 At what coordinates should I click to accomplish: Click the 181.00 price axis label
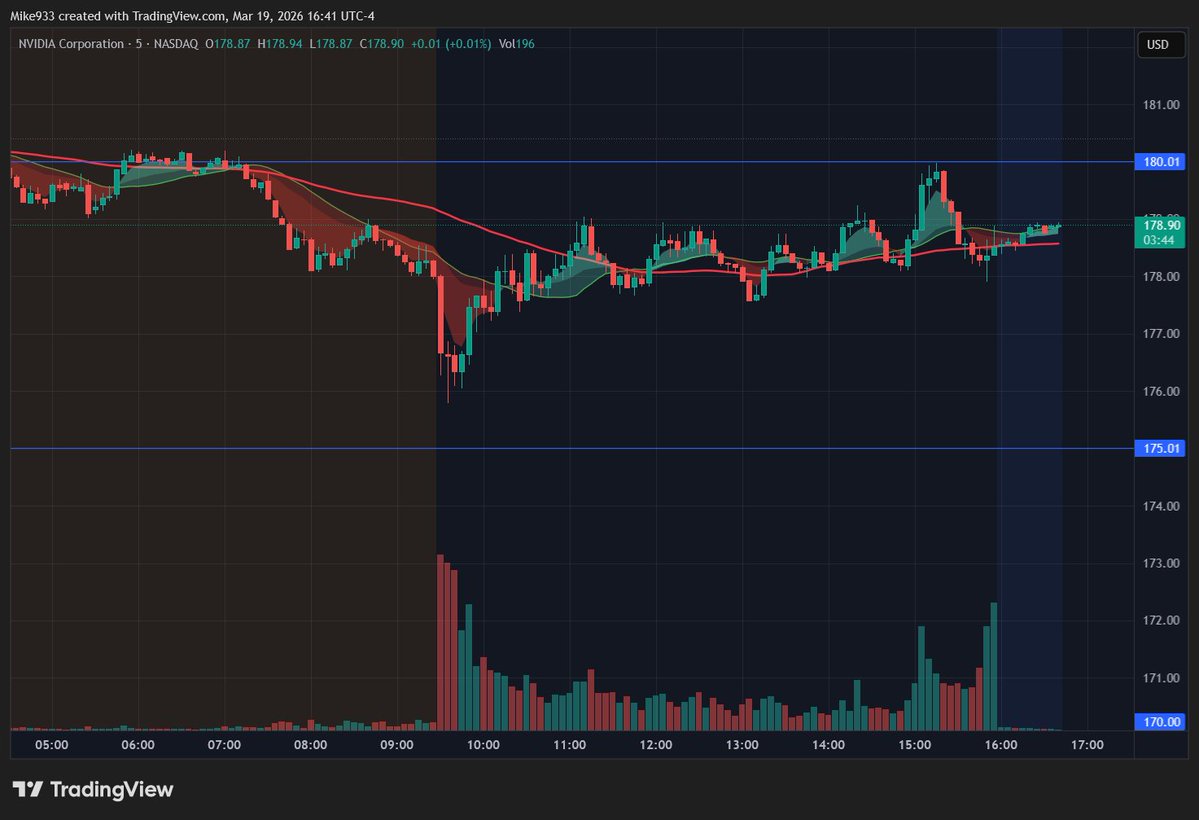click(x=1161, y=105)
